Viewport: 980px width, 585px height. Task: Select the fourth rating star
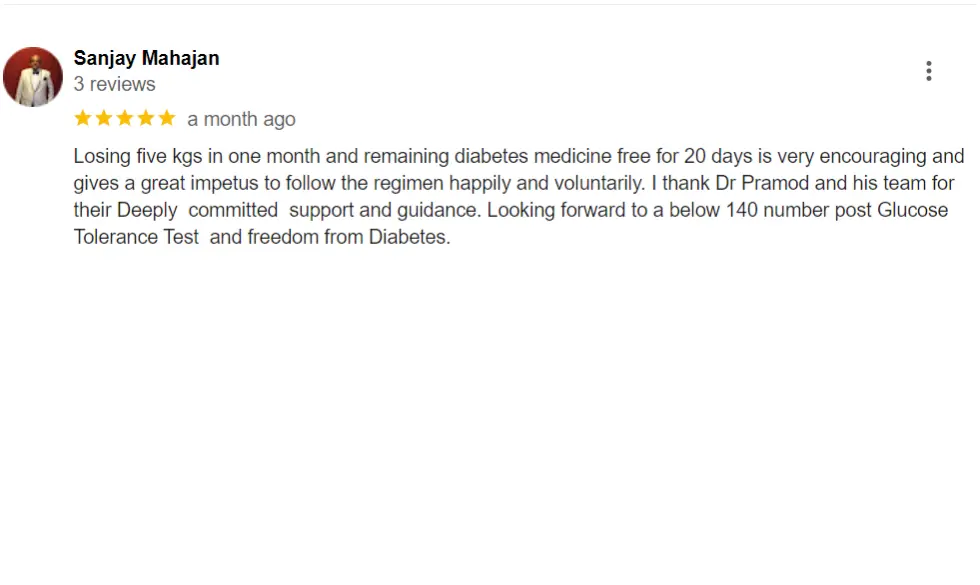[x=146, y=118]
